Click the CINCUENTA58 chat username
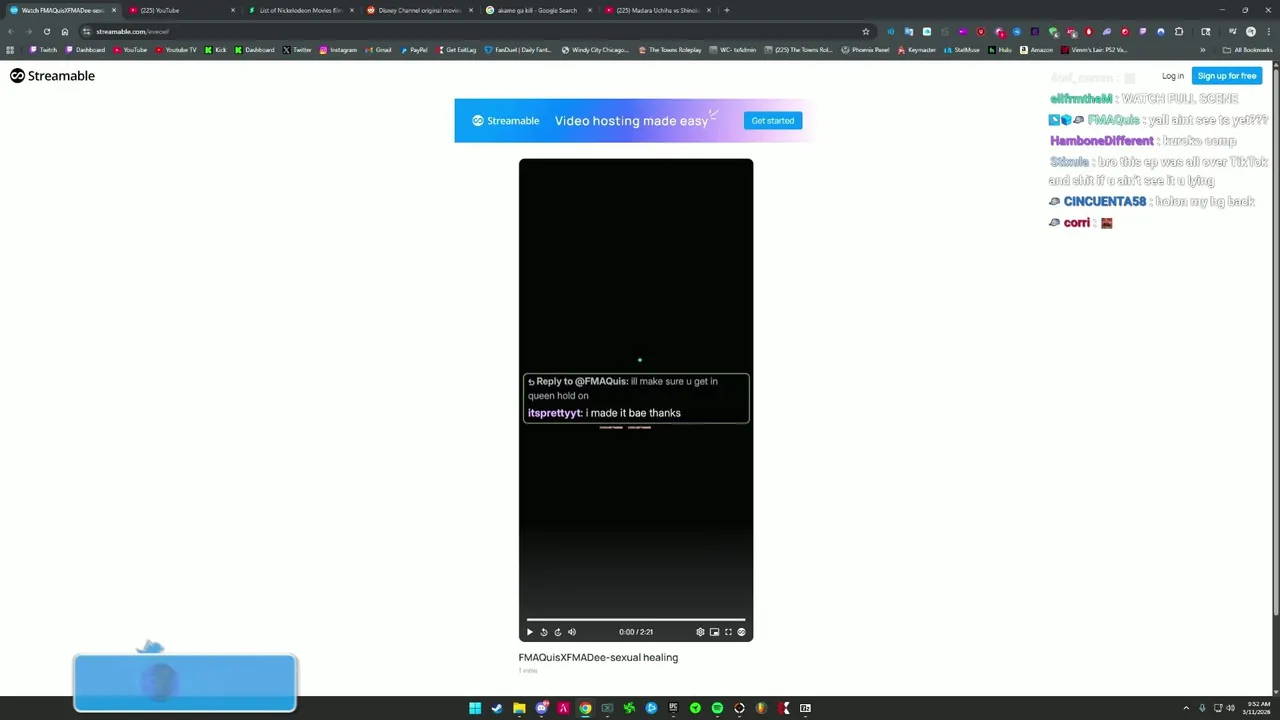 point(1105,202)
